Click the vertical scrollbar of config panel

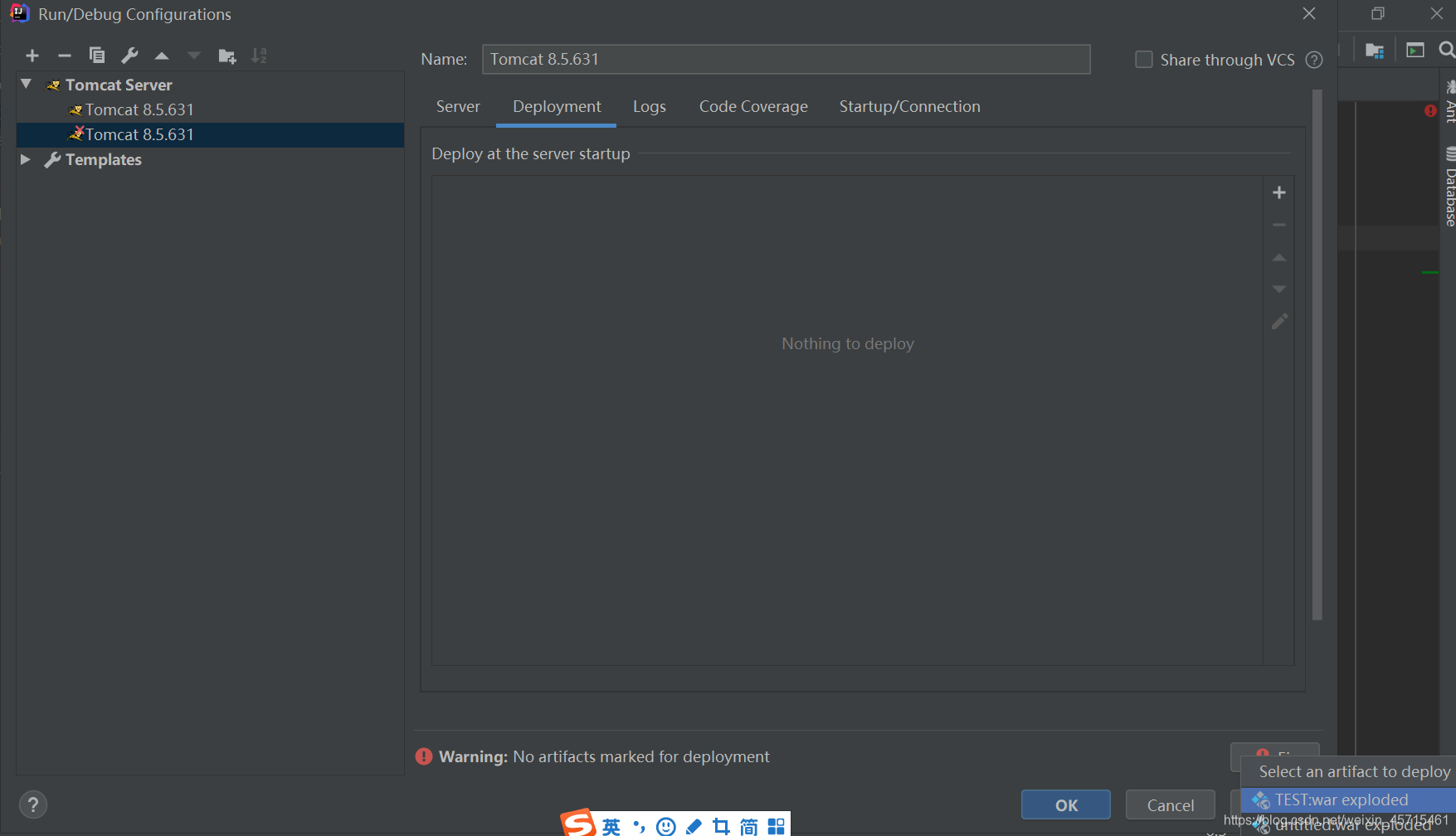[1317, 355]
